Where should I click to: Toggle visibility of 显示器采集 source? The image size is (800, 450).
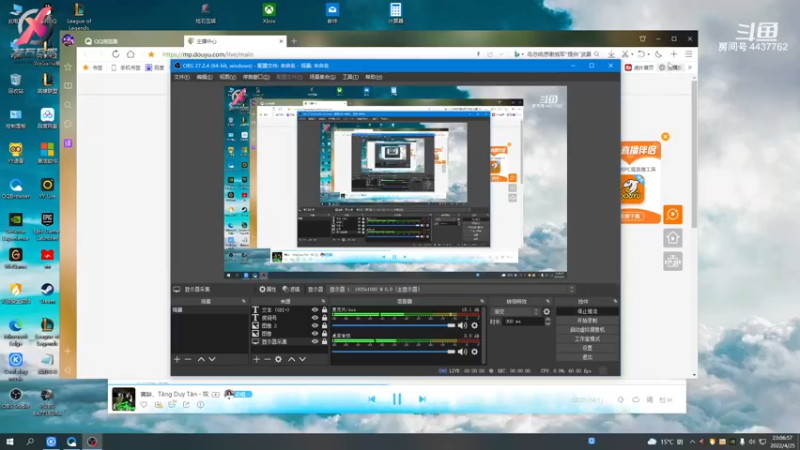(x=315, y=341)
